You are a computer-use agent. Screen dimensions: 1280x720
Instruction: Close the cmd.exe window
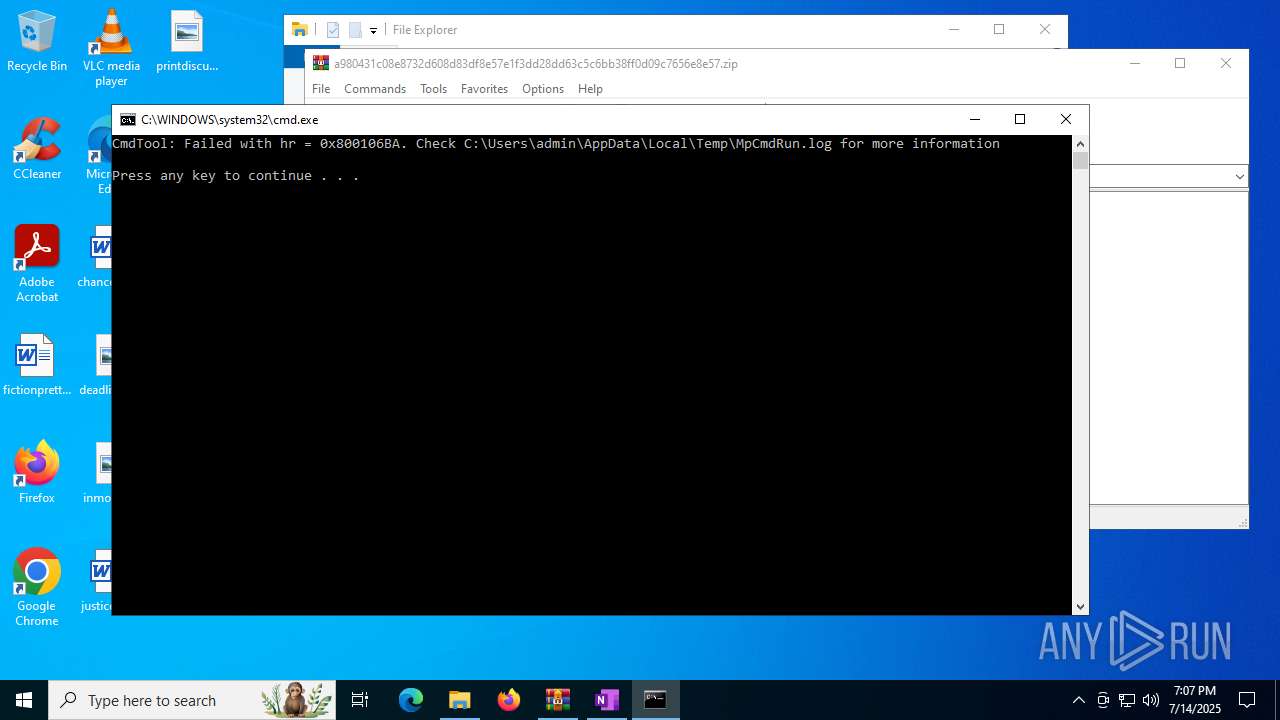coord(1066,119)
